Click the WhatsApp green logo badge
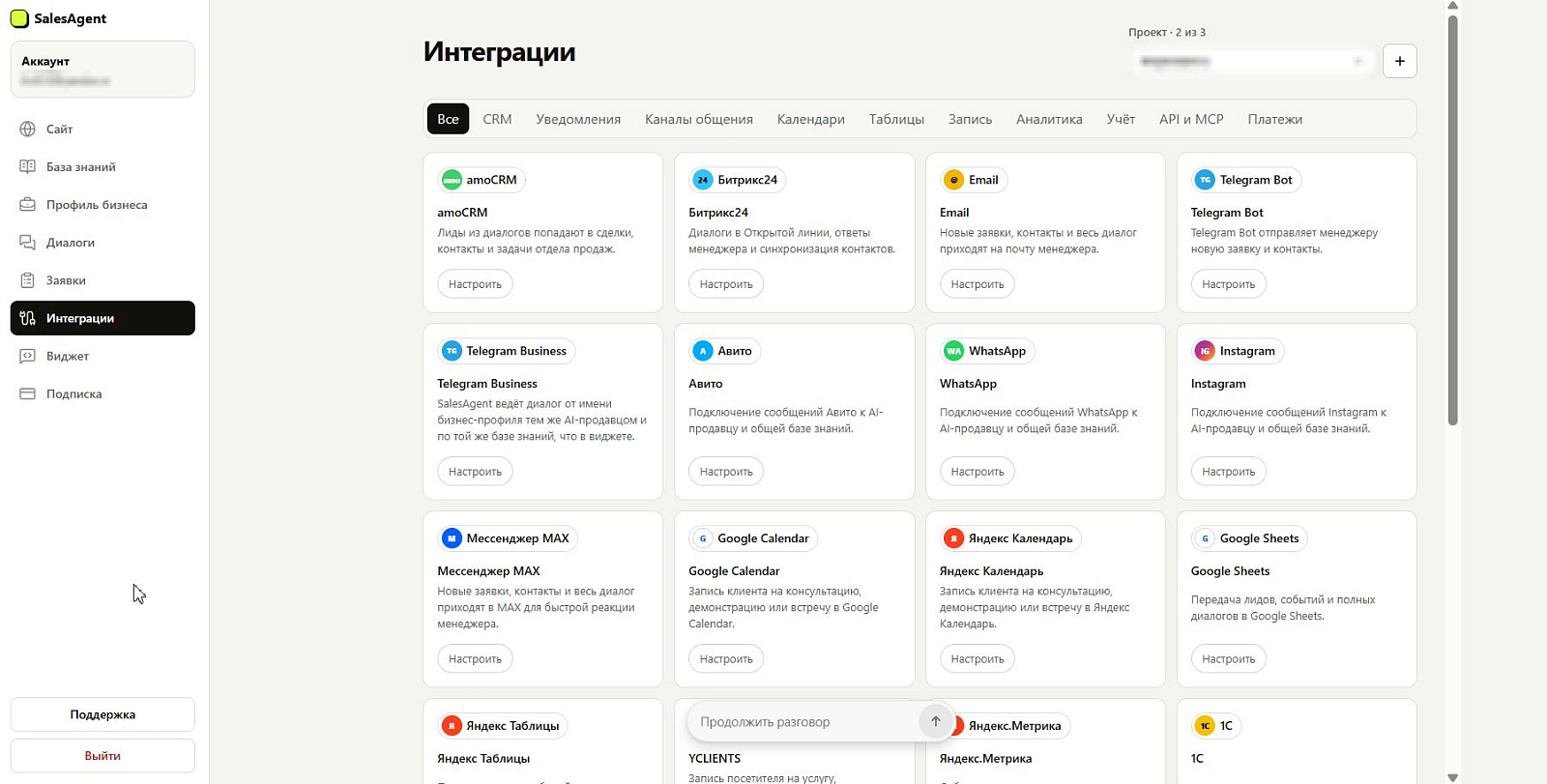Viewport: 1547px width, 784px height. pyautogui.click(x=954, y=351)
